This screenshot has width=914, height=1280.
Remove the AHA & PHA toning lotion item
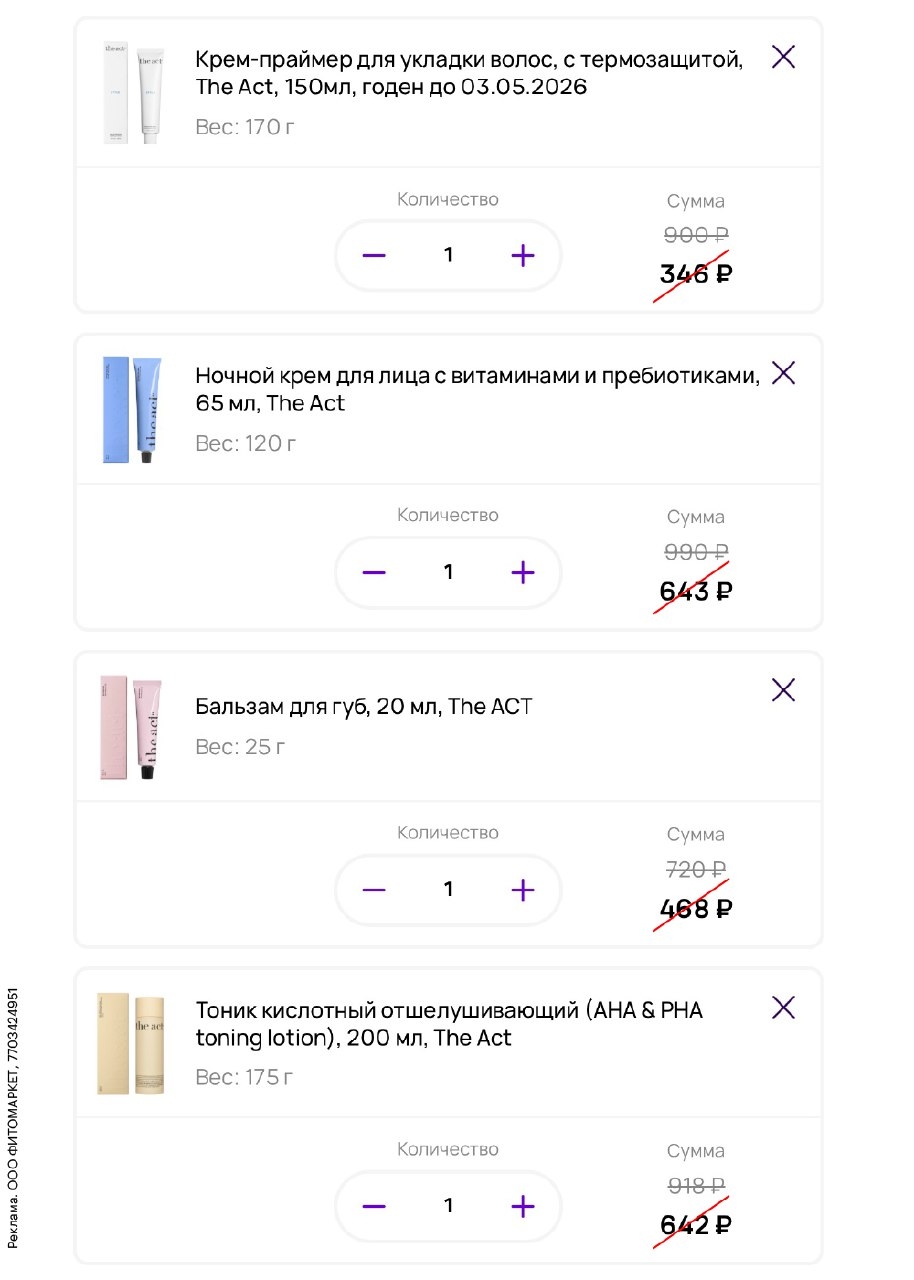[x=783, y=1007]
